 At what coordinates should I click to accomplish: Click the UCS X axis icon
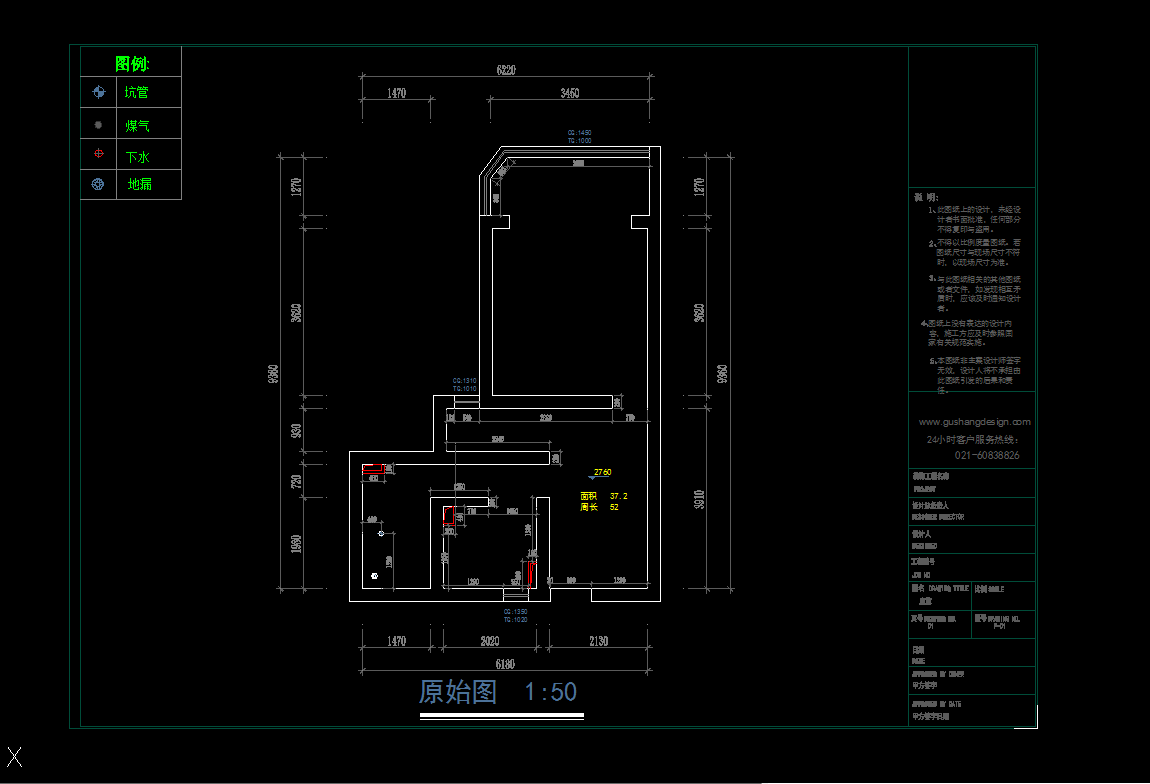(14, 756)
